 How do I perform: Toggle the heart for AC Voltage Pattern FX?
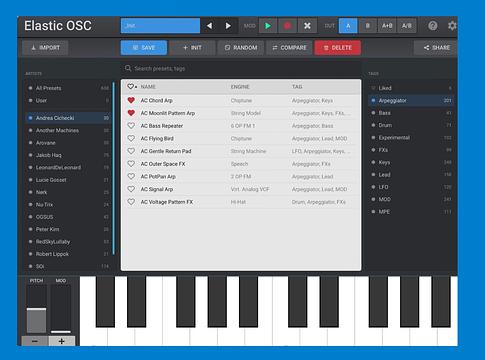point(131,202)
